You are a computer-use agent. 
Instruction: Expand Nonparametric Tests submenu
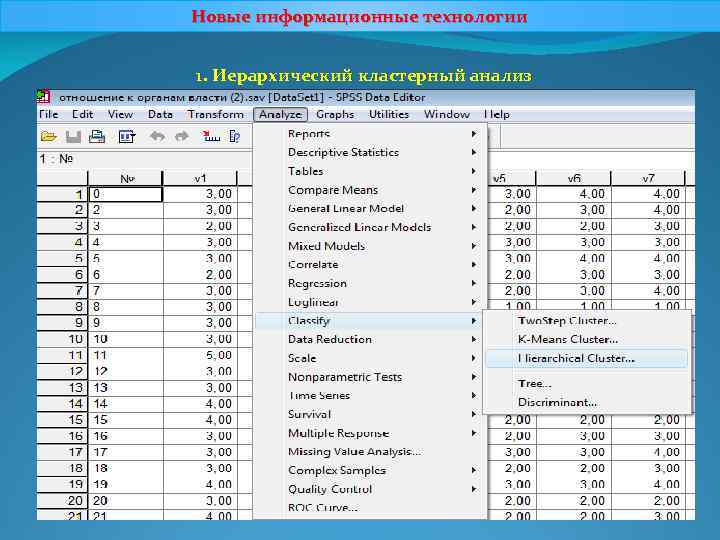tap(370, 377)
